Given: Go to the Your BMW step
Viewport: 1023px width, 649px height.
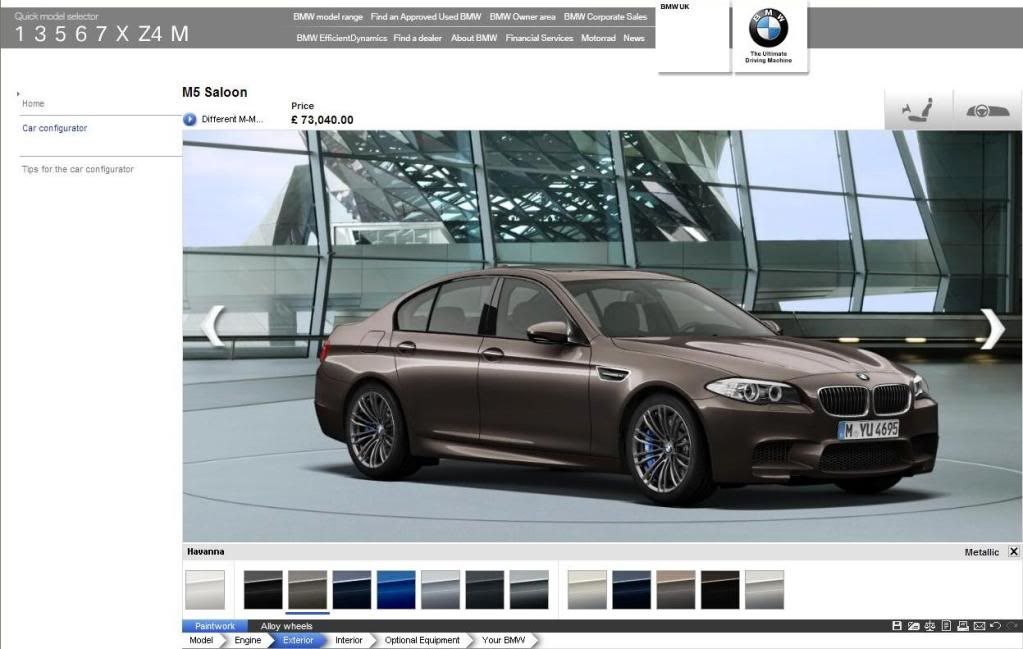Looking at the screenshot, I should click(x=503, y=641).
